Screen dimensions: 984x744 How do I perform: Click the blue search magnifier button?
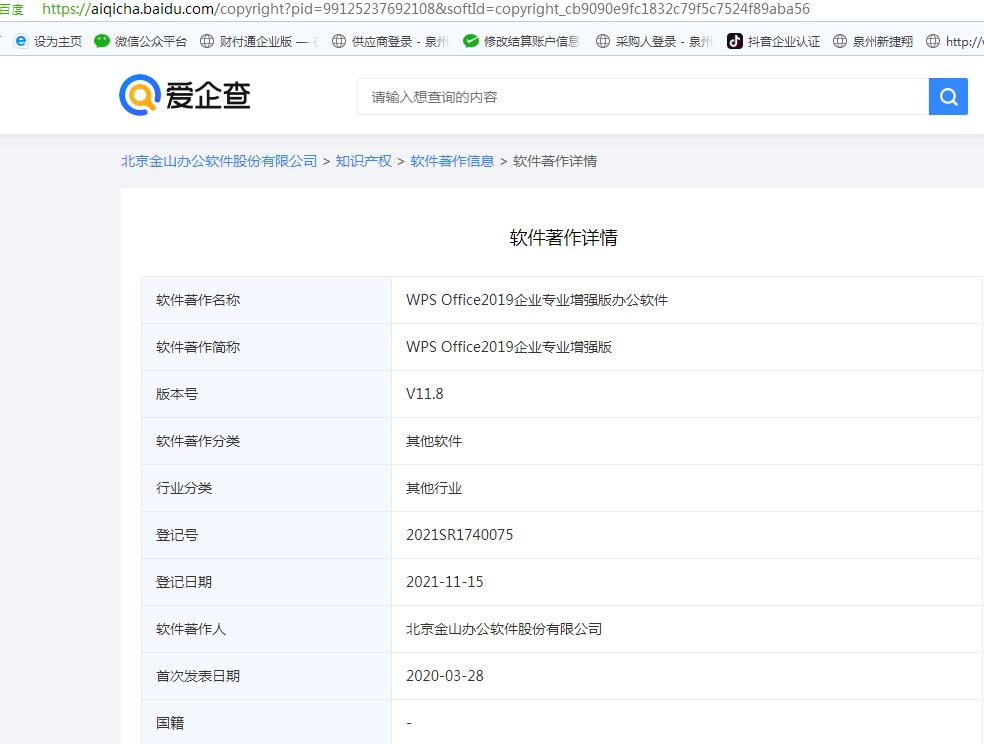tap(948, 97)
